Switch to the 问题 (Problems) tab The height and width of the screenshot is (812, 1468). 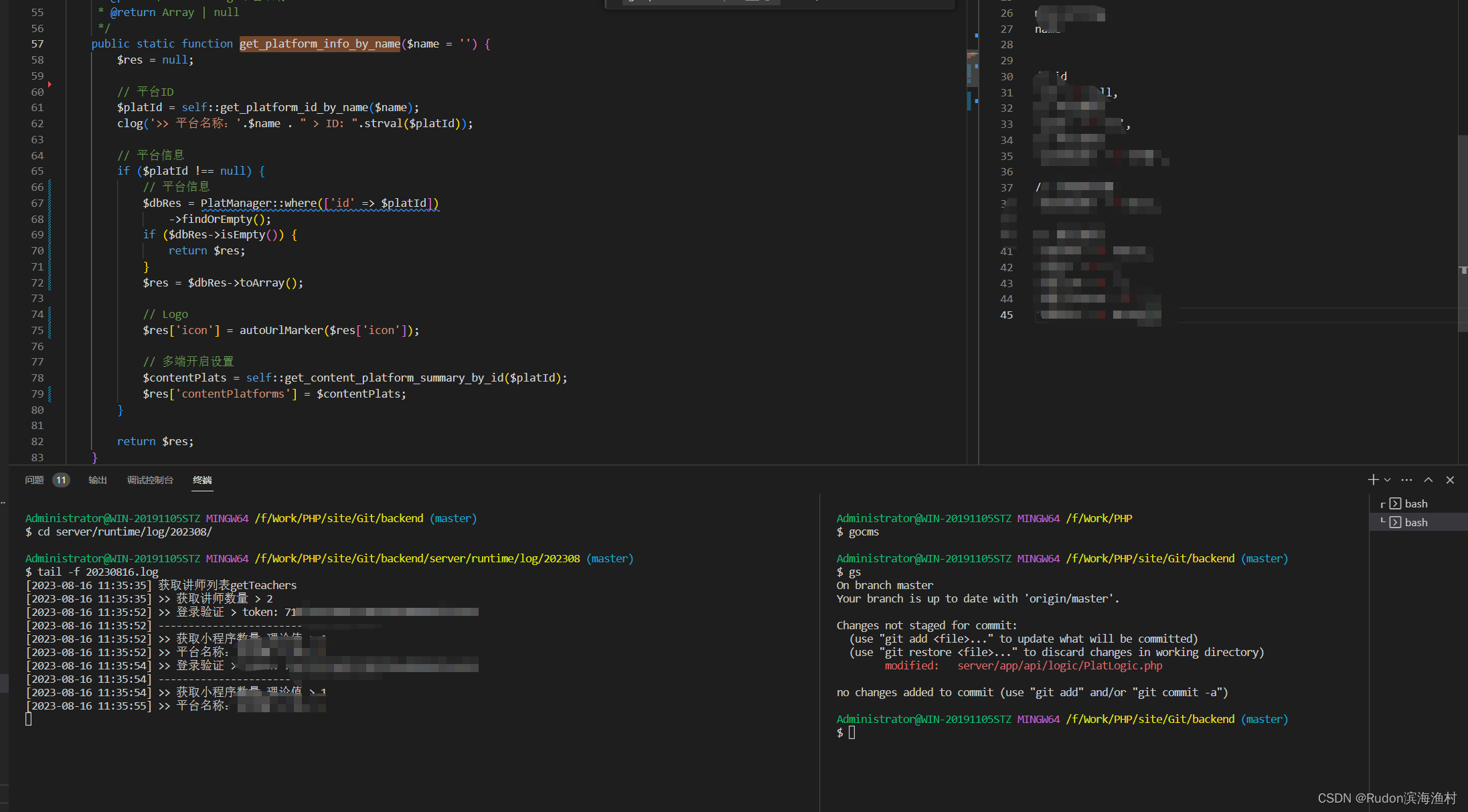click(34, 480)
